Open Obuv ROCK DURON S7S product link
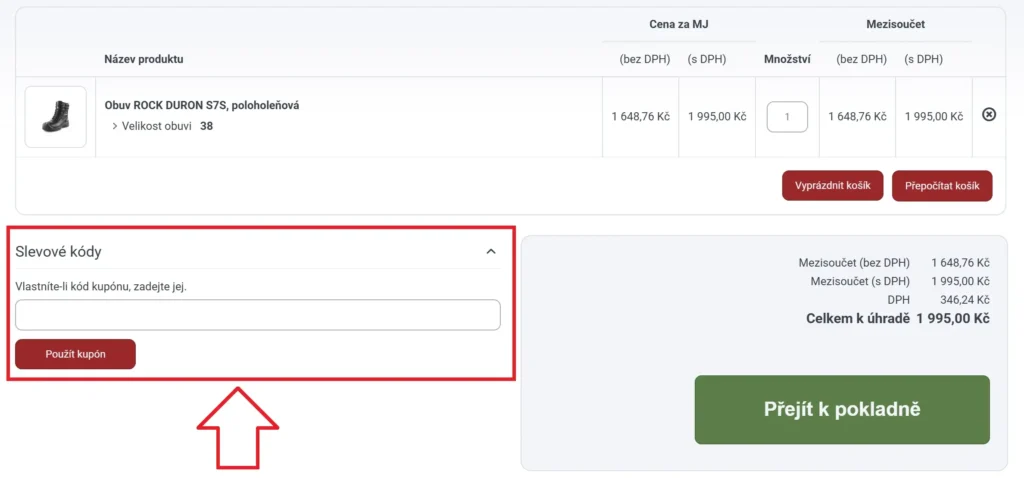Screen dimensions: 1024x478 click(202, 105)
